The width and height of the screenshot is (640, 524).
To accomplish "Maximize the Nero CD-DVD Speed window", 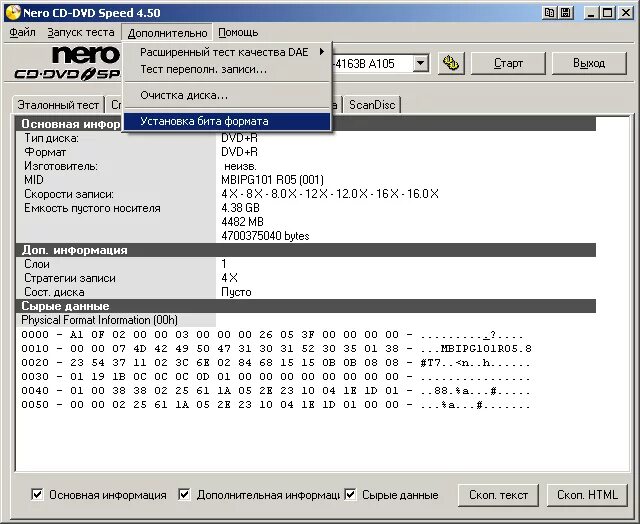I will (x=608, y=13).
